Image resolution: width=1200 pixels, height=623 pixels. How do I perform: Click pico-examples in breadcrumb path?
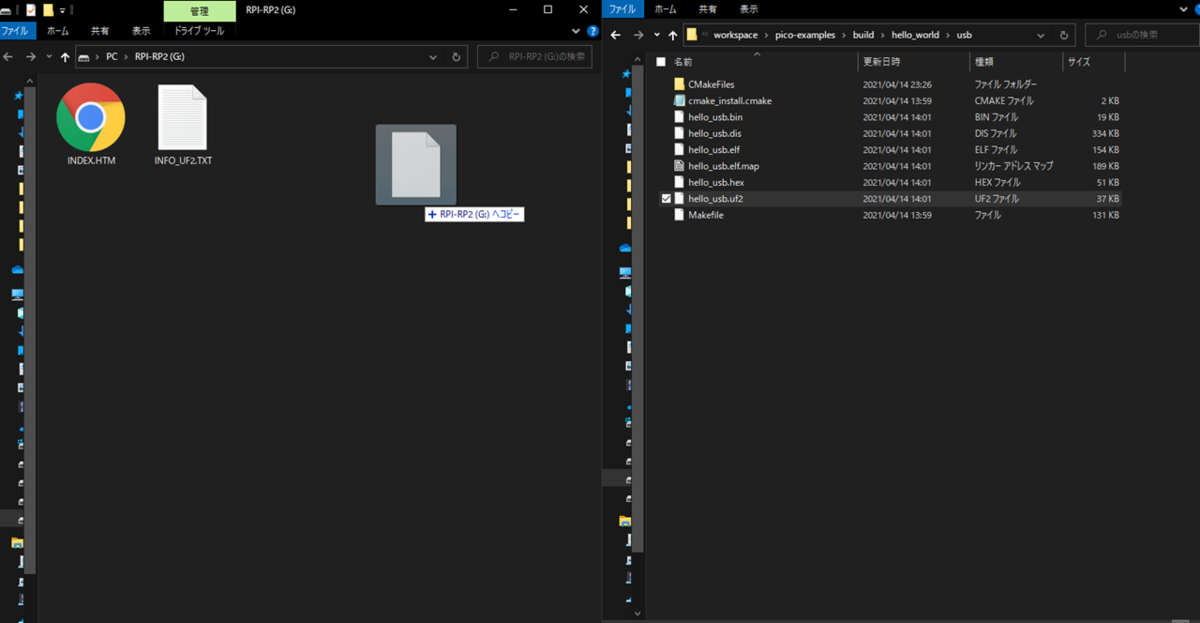(x=805, y=35)
